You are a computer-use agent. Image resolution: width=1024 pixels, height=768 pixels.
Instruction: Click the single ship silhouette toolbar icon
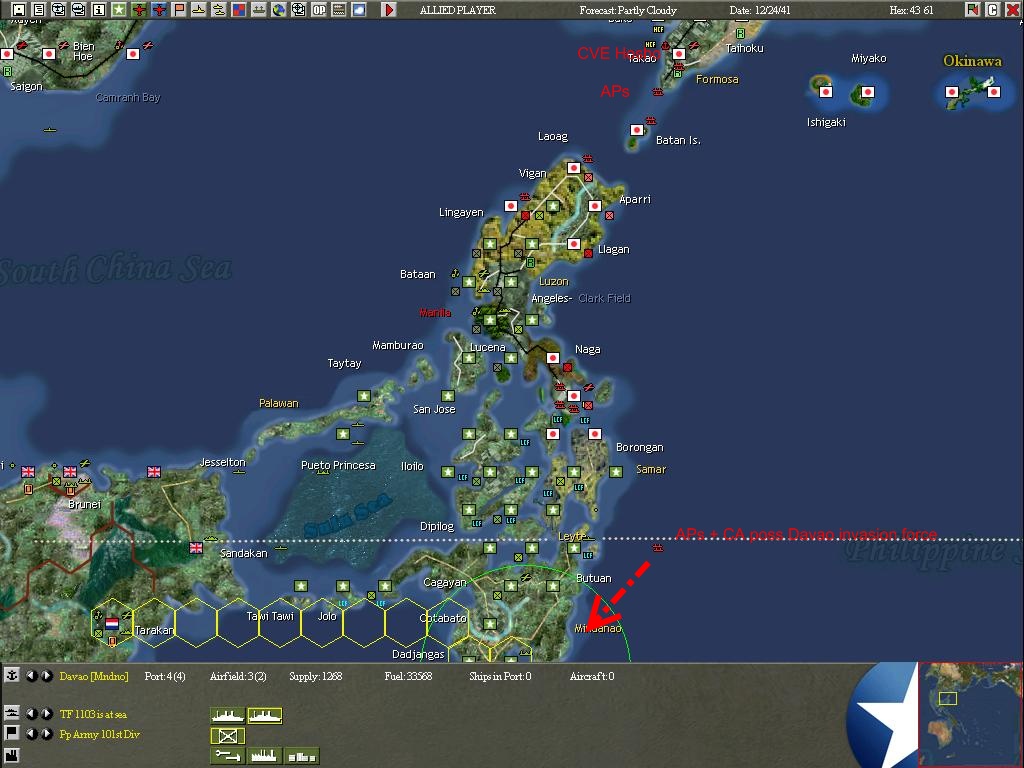click(199, 10)
